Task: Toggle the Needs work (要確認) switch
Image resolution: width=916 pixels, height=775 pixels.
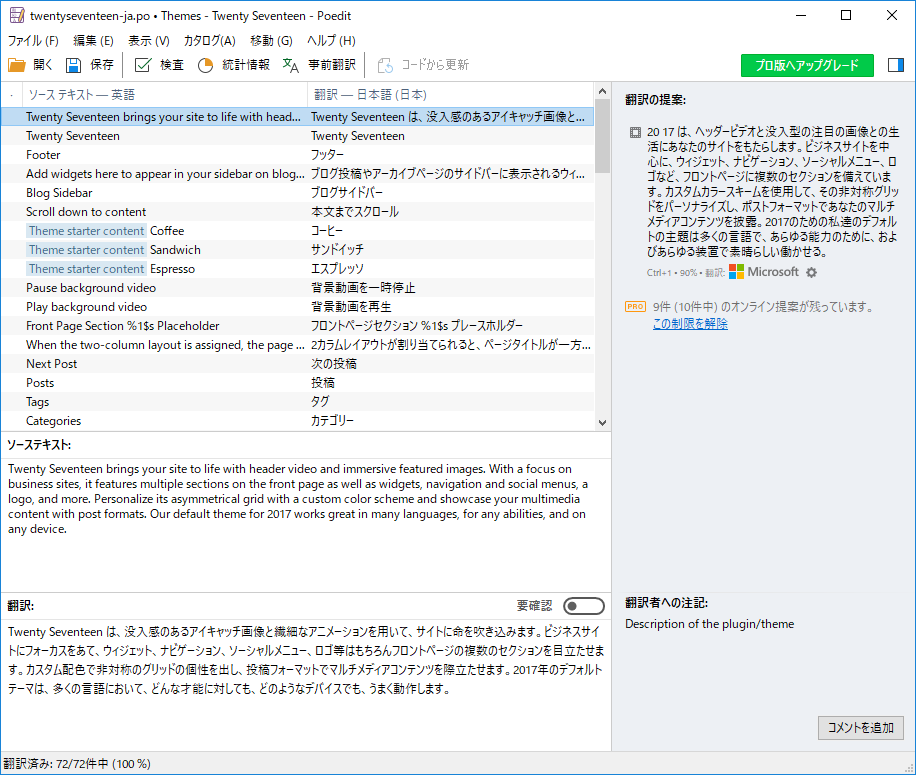Action: coord(584,606)
